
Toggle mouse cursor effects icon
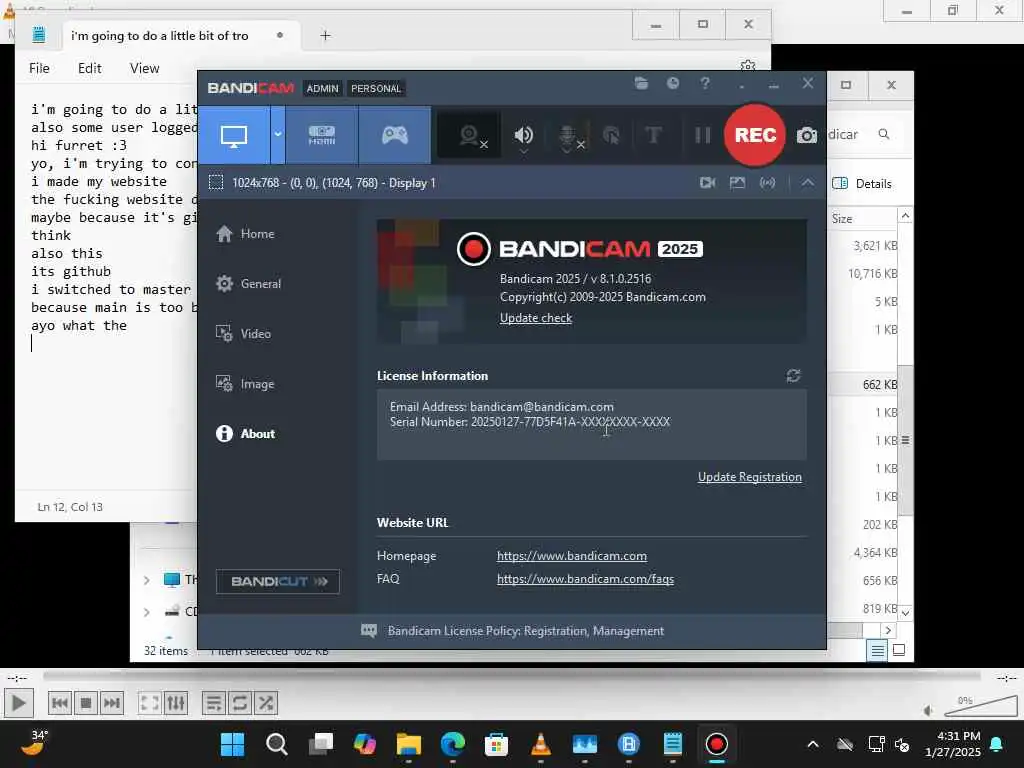click(611, 136)
